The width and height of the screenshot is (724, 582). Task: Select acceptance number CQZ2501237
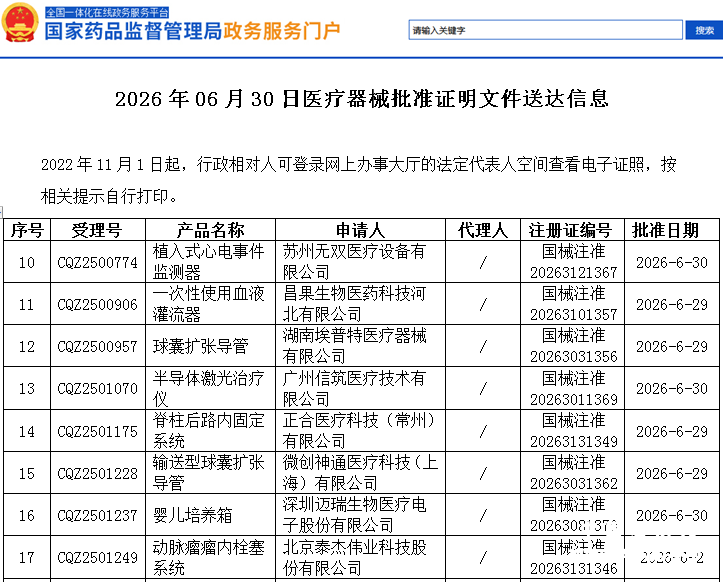coord(97,515)
